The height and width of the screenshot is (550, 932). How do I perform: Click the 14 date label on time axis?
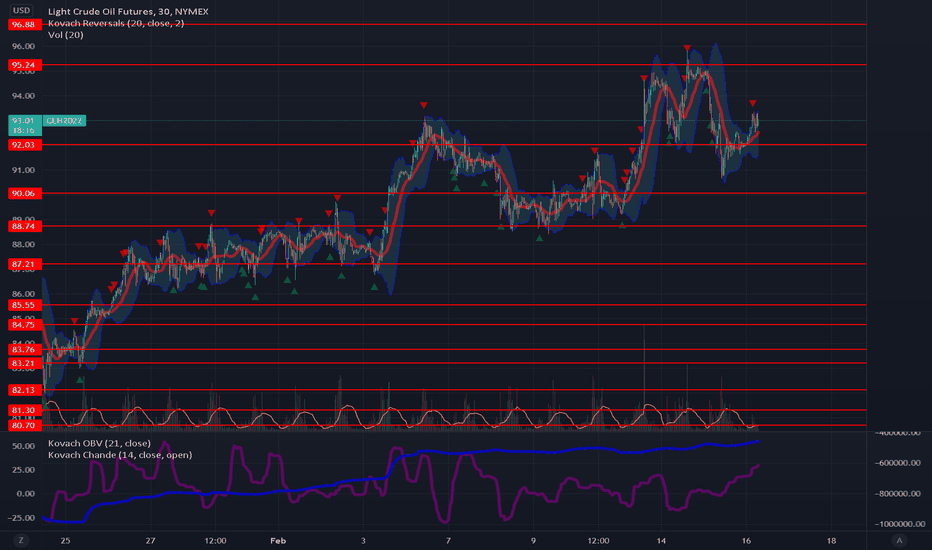[661, 540]
